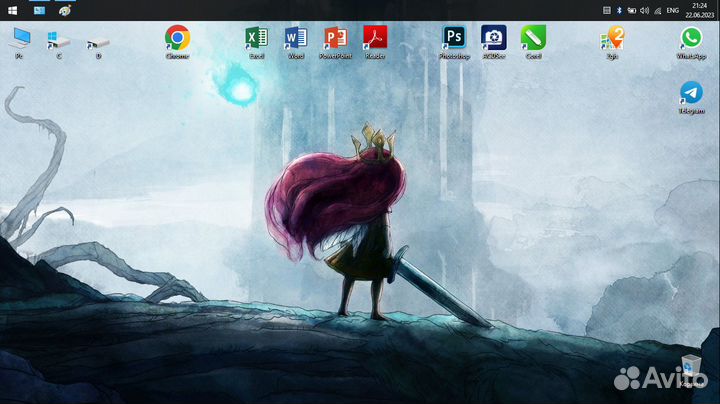This screenshot has width=720, height=404.
Task: Click the grid-shaped tray icon
Action: [x=607, y=10]
